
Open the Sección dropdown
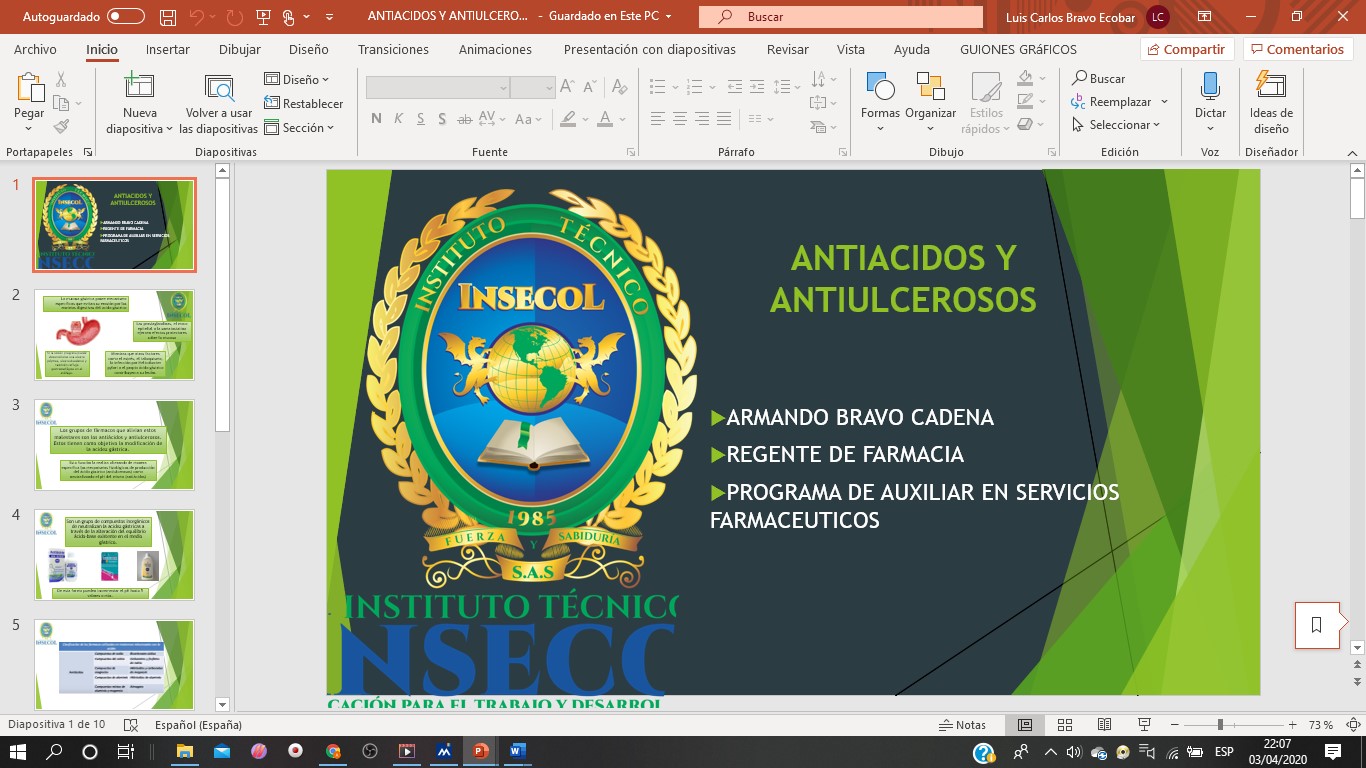[299, 128]
